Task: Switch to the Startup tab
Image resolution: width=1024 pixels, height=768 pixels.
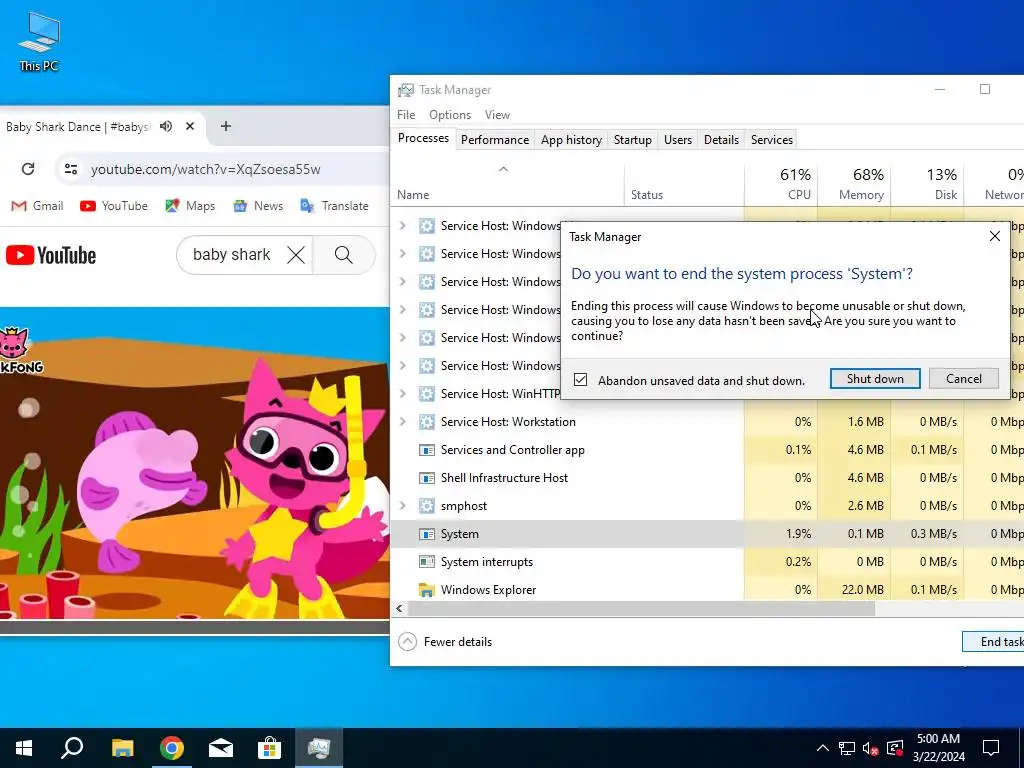Action: point(633,140)
